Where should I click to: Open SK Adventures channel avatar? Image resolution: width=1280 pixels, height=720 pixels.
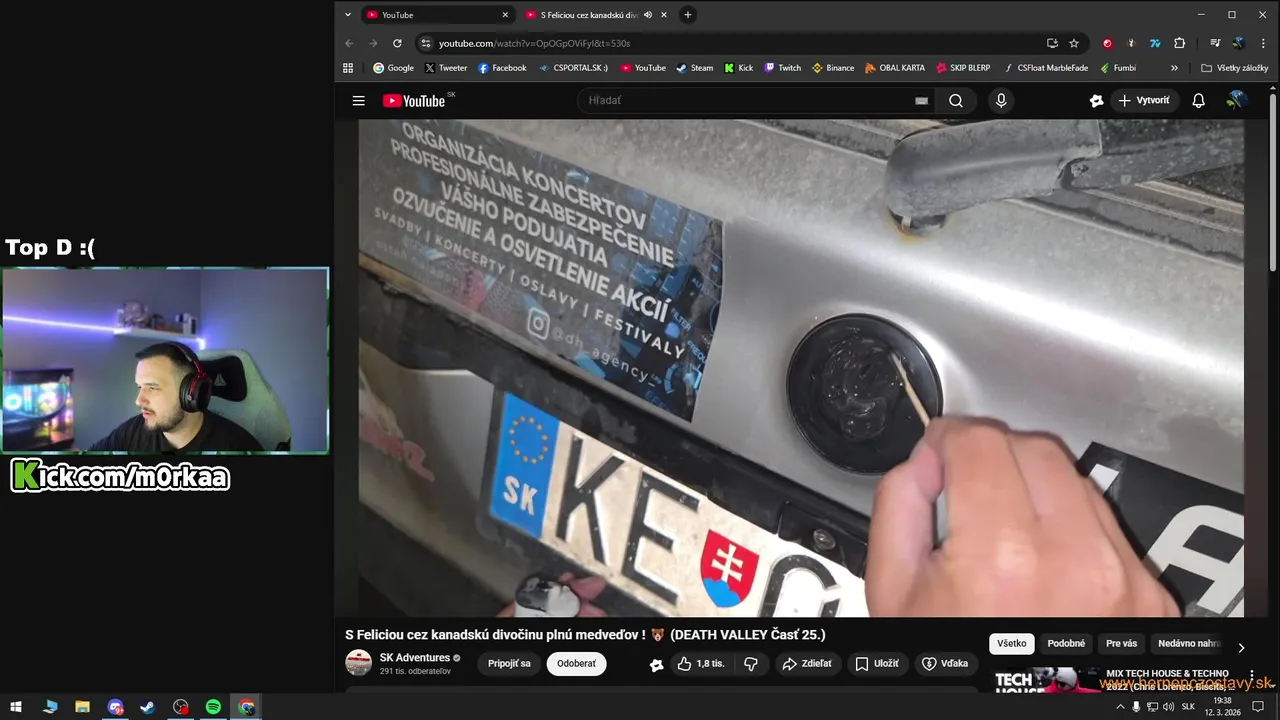pos(358,663)
